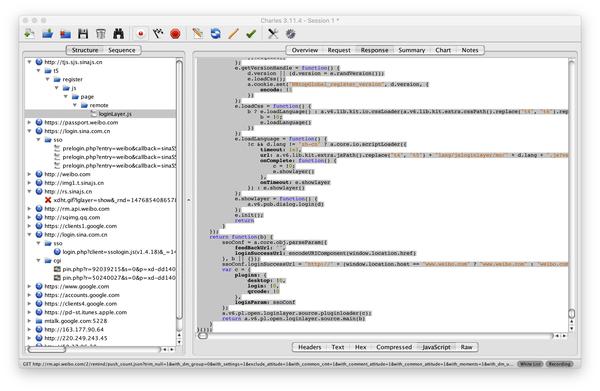Select the http://rm.api.weibo.com host
Viewport: 600px width, 391px height.
click(x=77, y=209)
